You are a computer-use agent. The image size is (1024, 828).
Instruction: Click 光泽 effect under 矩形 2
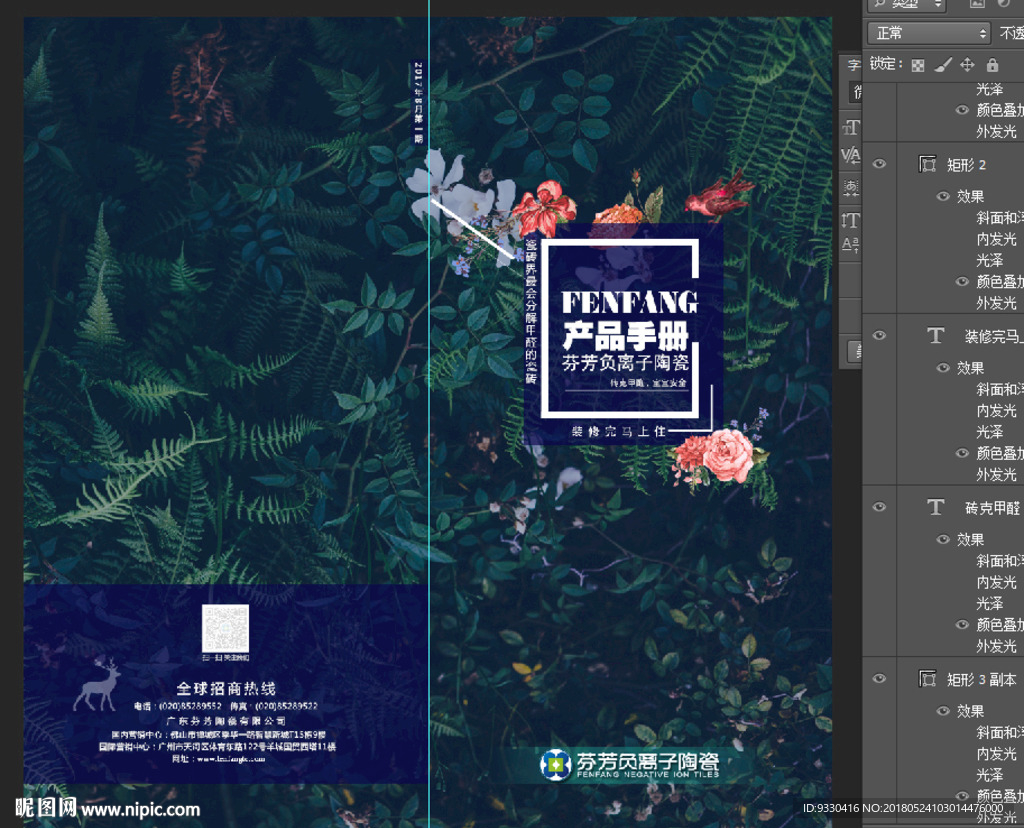click(x=989, y=261)
